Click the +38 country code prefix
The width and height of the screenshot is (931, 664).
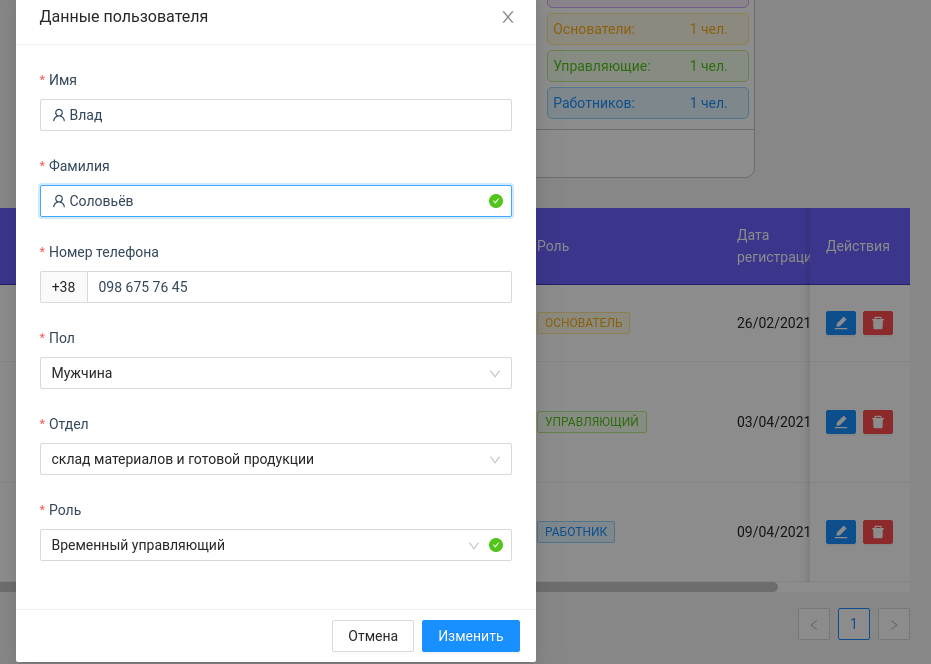pyautogui.click(x=64, y=287)
